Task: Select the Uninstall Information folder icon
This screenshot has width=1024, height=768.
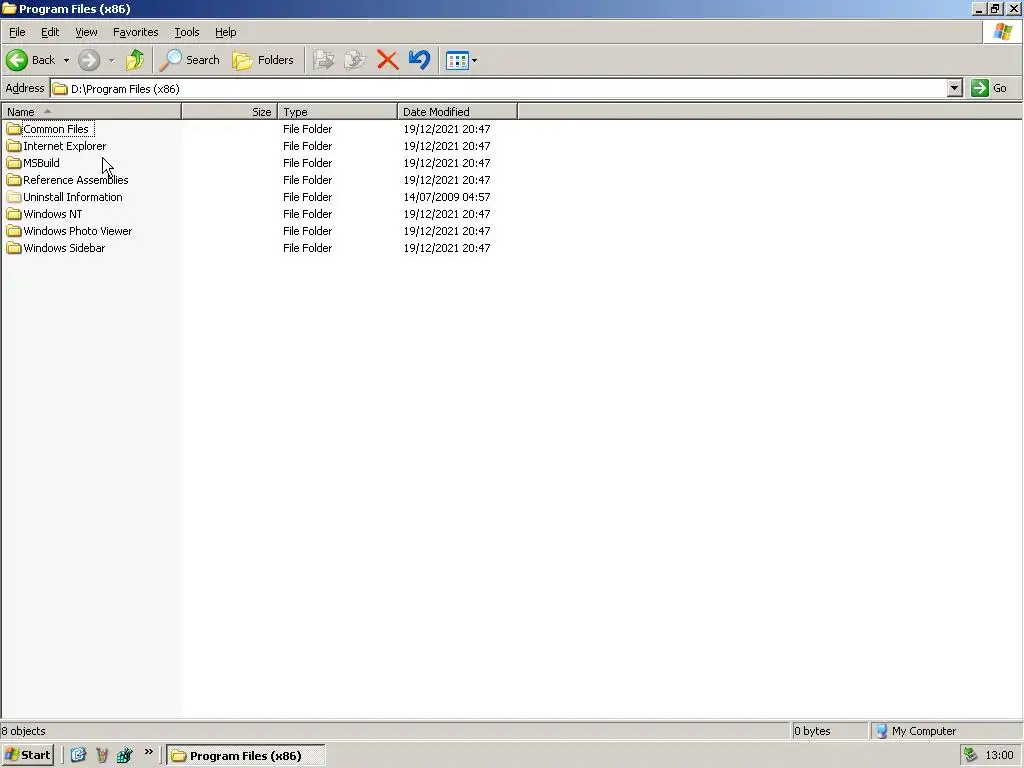Action: point(14,197)
